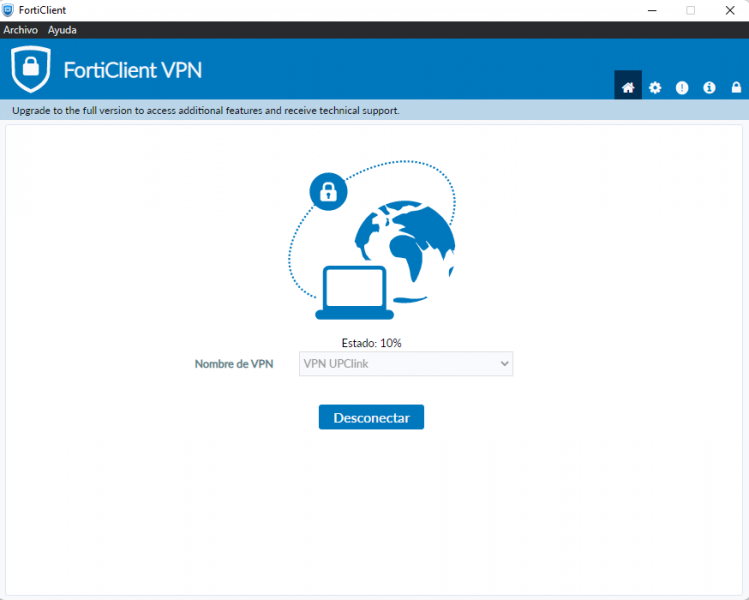This screenshot has width=749, height=600.
Task: Click the round padlock badge in illustration
Action: (328, 192)
